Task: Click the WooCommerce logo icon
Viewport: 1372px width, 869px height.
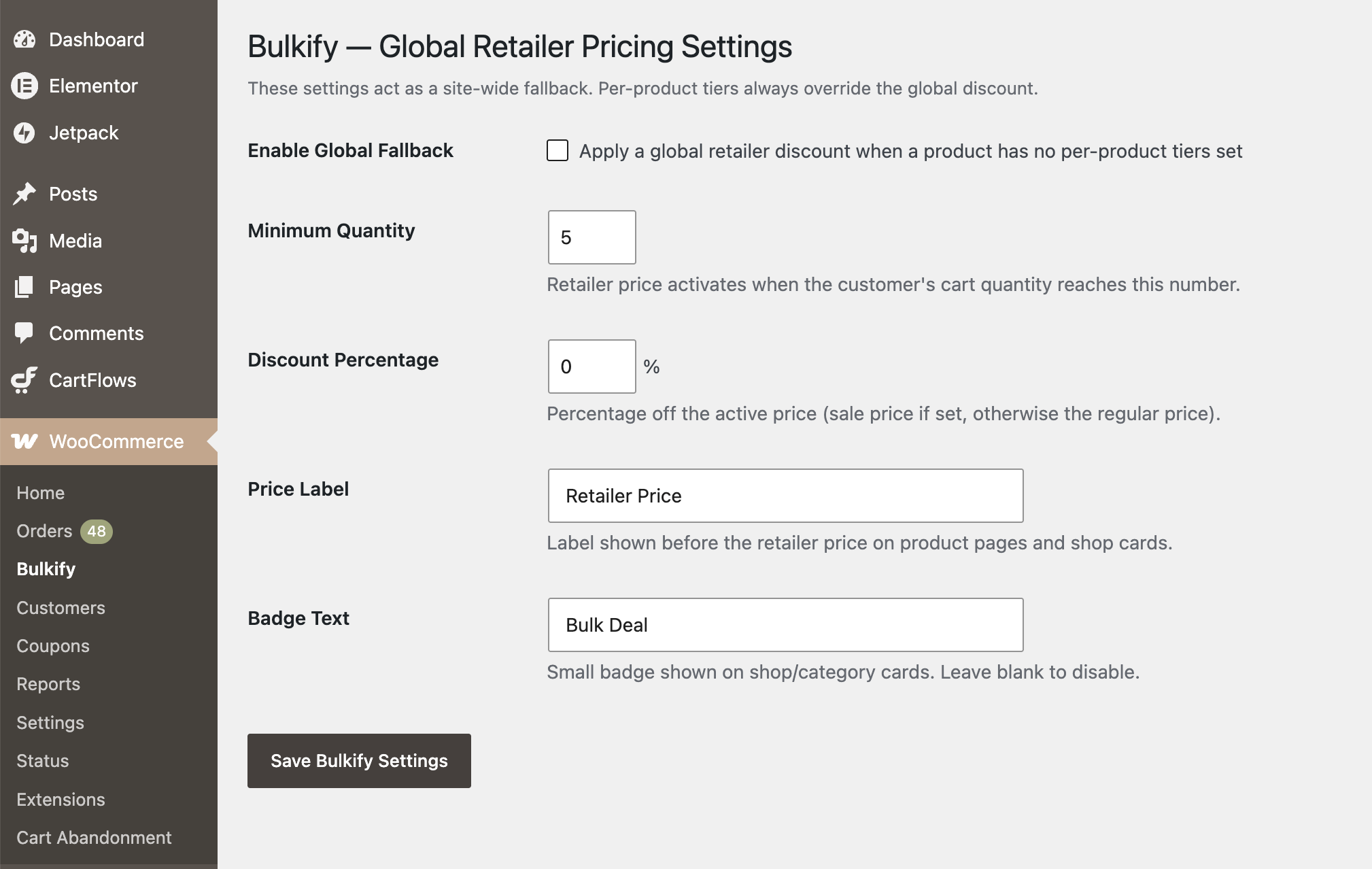Action: tap(24, 441)
